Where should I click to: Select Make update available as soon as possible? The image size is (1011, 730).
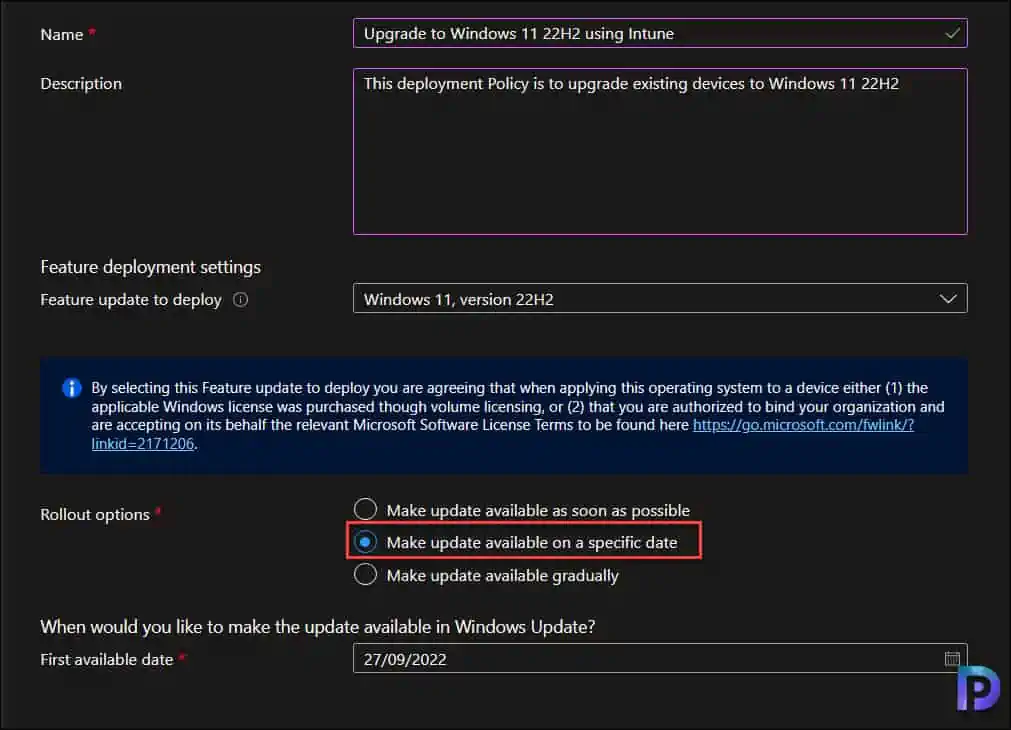pyautogui.click(x=366, y=509)
